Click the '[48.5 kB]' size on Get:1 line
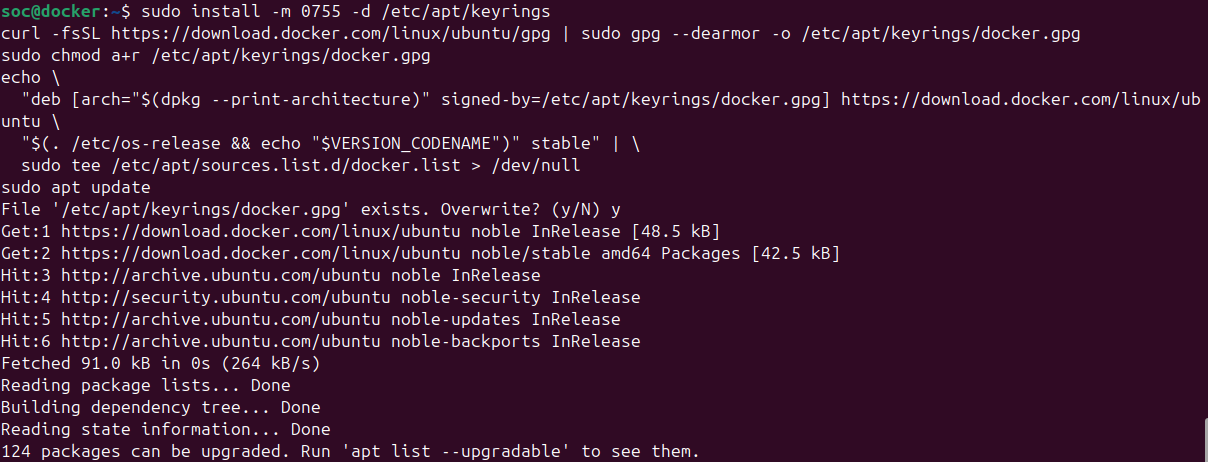Viewport: 1208px width, 462px height. pos(676,231)
